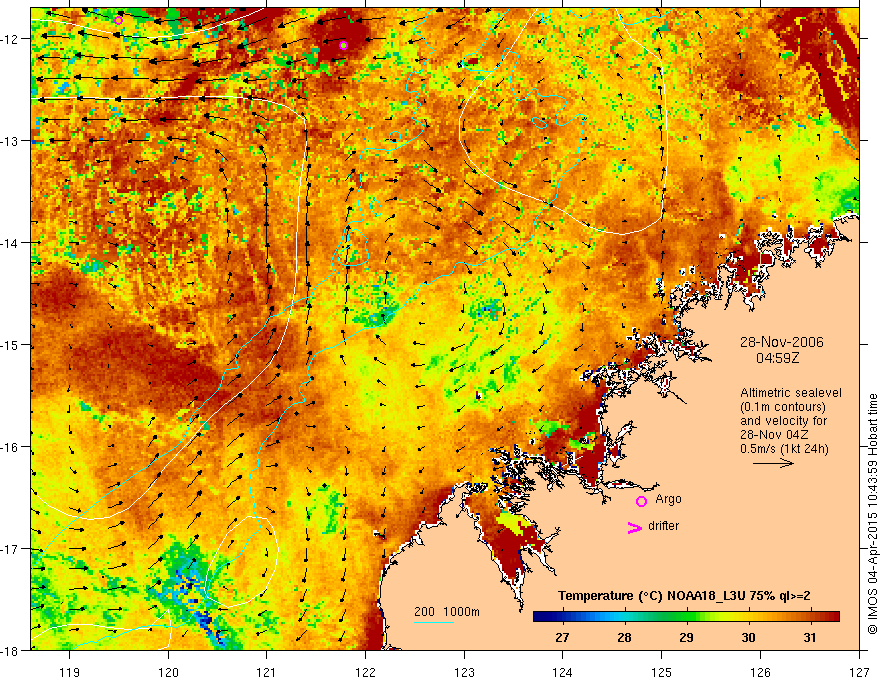Click the "(0.1m contours)" text
The image size is (880, 680).
pos(783,407)
